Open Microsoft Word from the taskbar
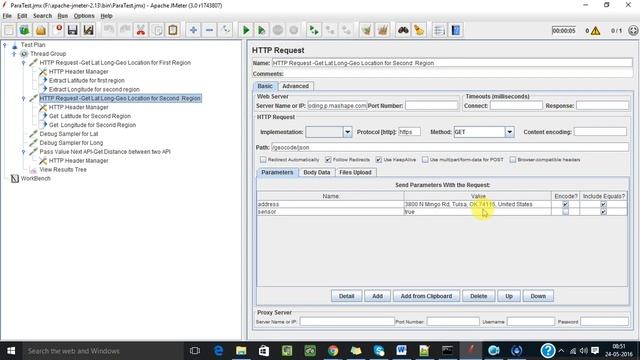Image resolution: width=640 pixels, height=360 pixels. 402,351
